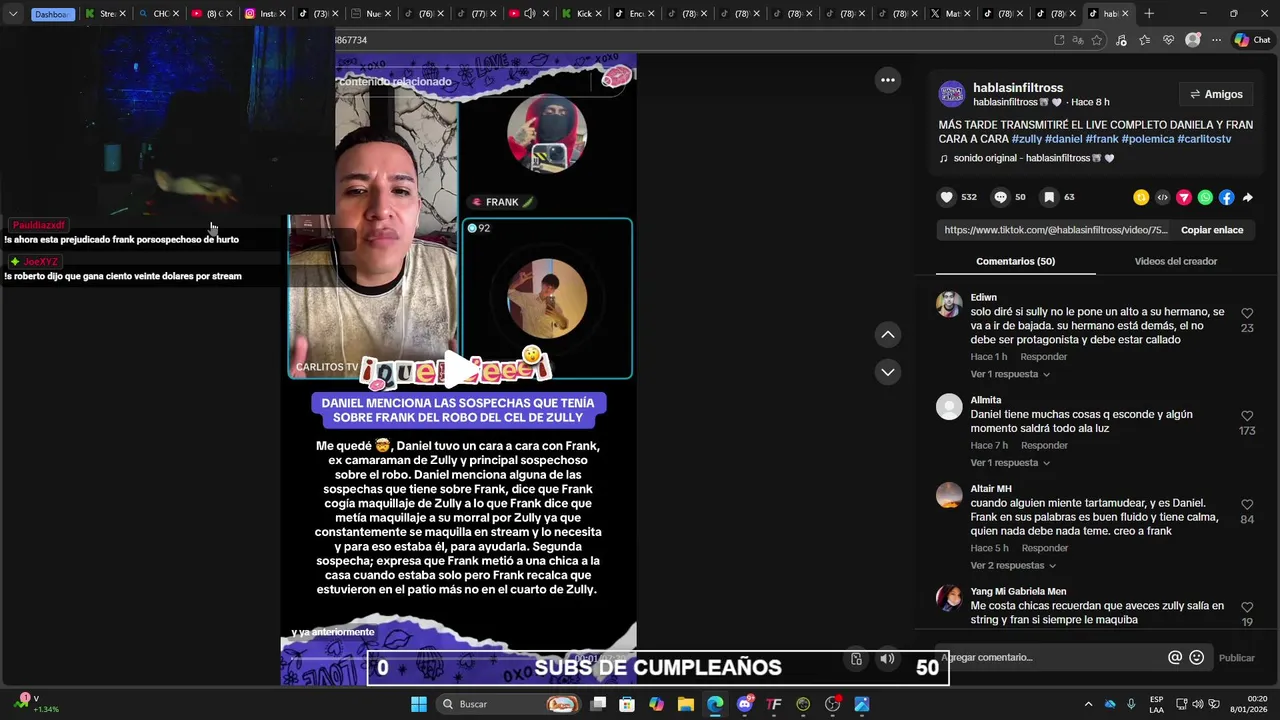Viewport: 1280px width, 720px height.
Task: Open the emoji picker in comment box
Action: 1196,657
